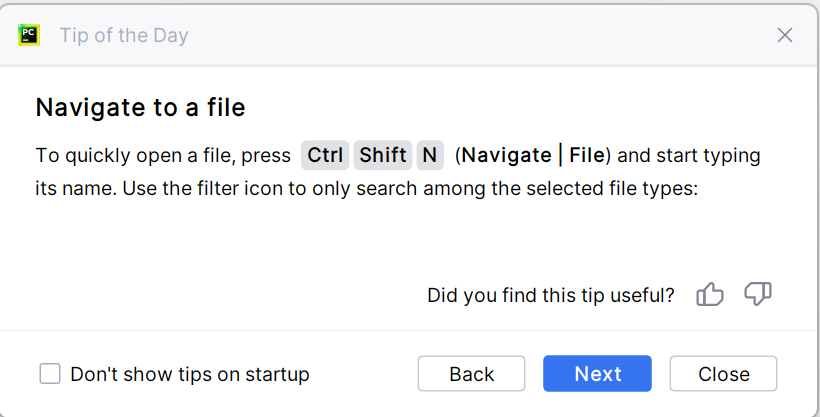Show the next tip with Next button
Screen dimensions: 820x417
coord(598,374)
